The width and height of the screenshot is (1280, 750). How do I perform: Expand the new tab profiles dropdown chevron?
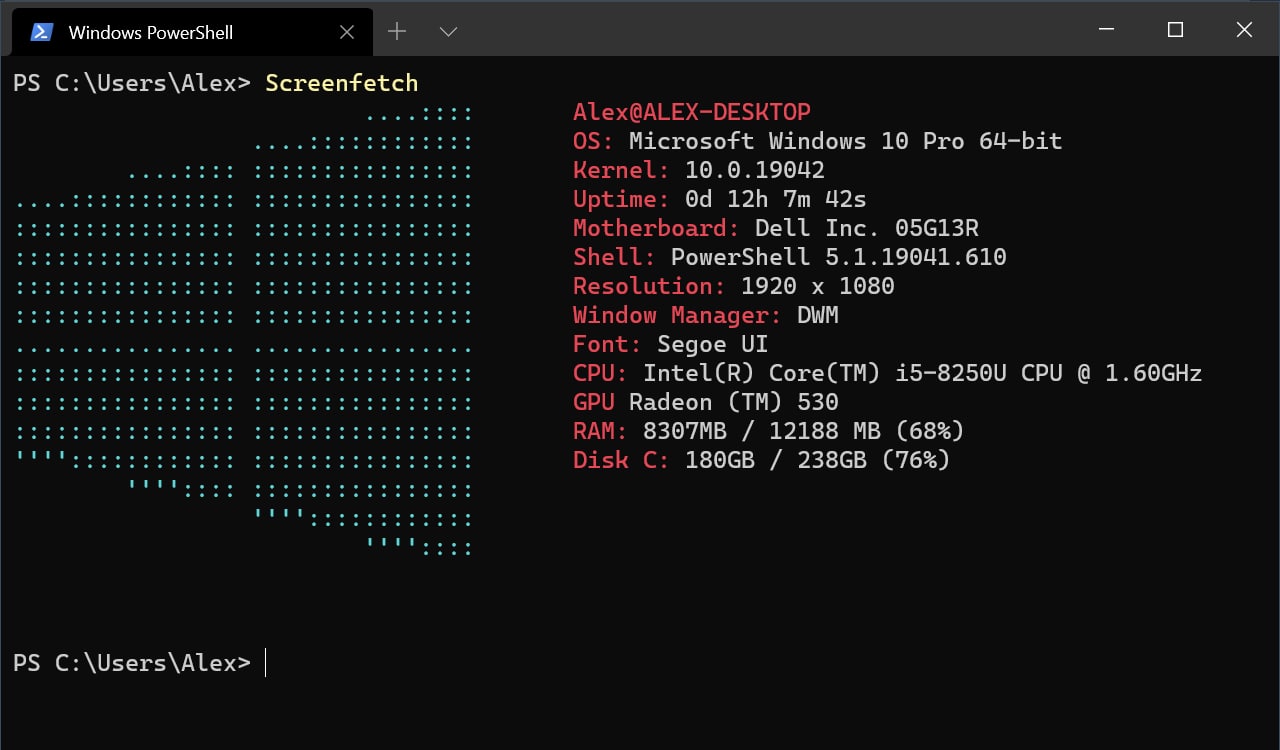pos(448,32)
